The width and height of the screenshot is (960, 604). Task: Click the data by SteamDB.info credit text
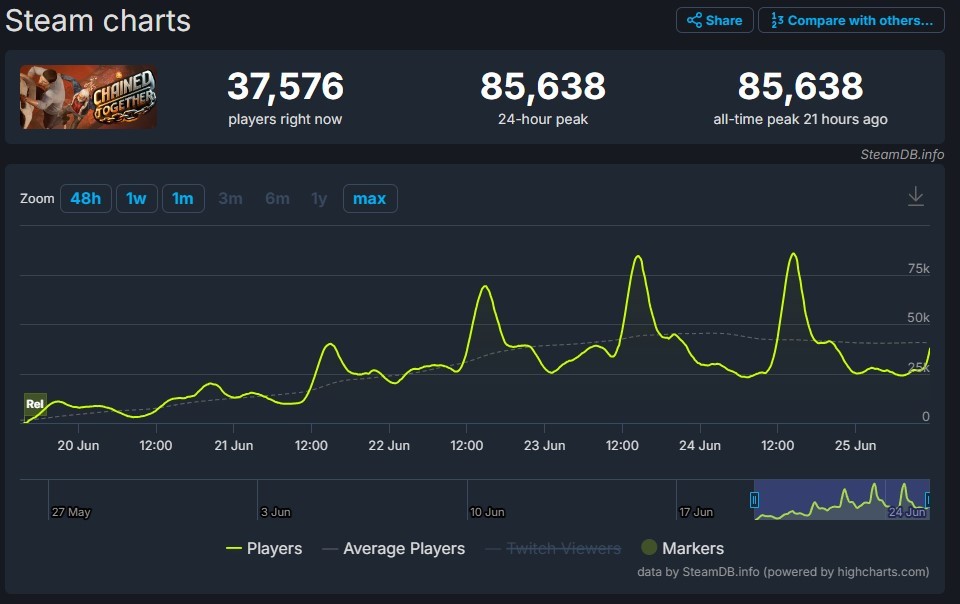783,572
